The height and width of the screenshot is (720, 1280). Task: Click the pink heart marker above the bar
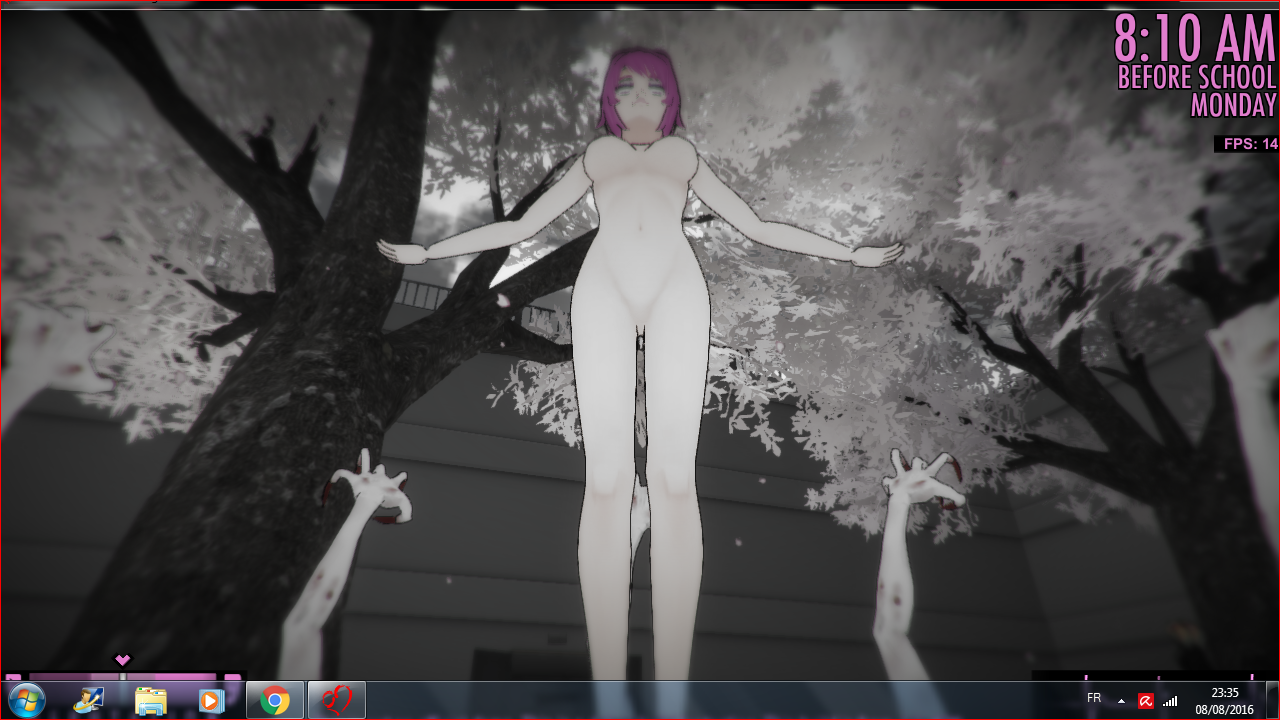pos(123,659)
